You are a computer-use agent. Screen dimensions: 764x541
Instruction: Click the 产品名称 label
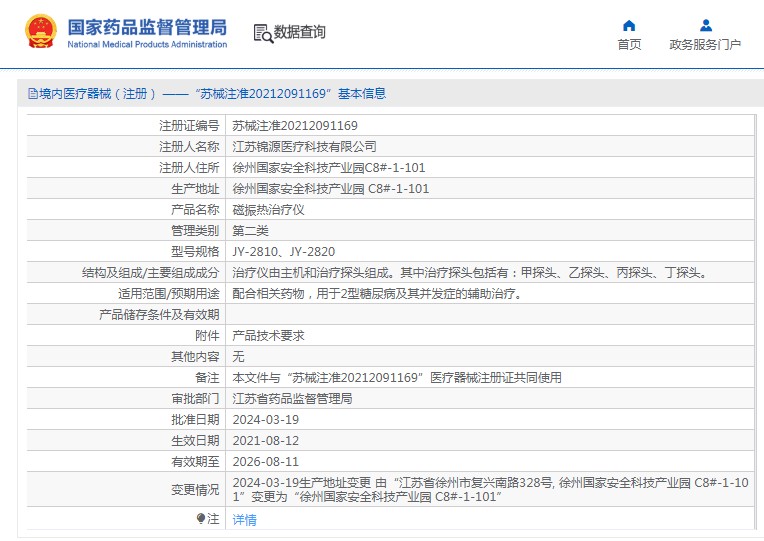coord(195,210)
